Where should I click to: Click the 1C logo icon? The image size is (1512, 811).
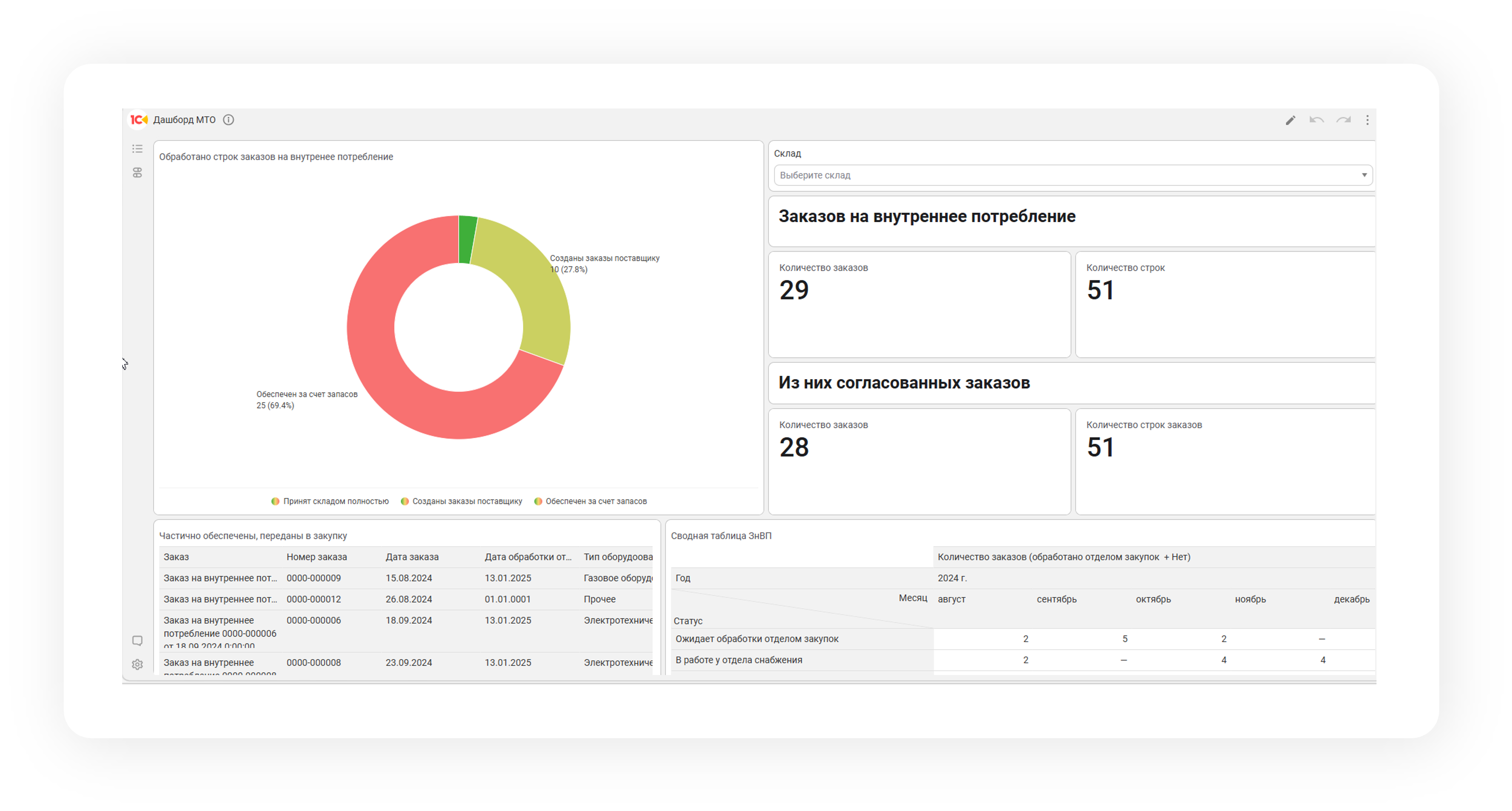138,120
